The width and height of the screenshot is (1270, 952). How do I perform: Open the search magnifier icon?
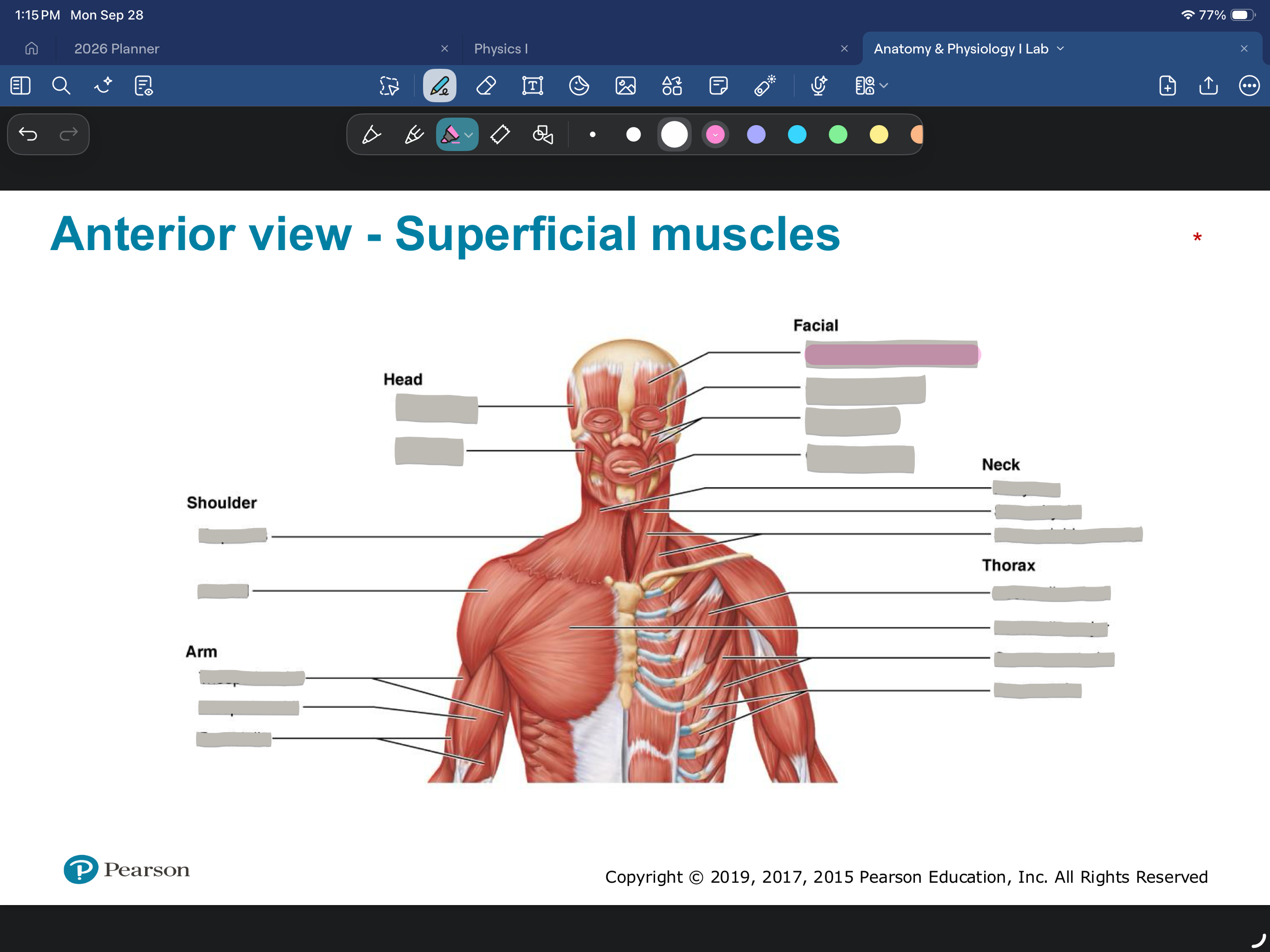click(x=61, y=86)
